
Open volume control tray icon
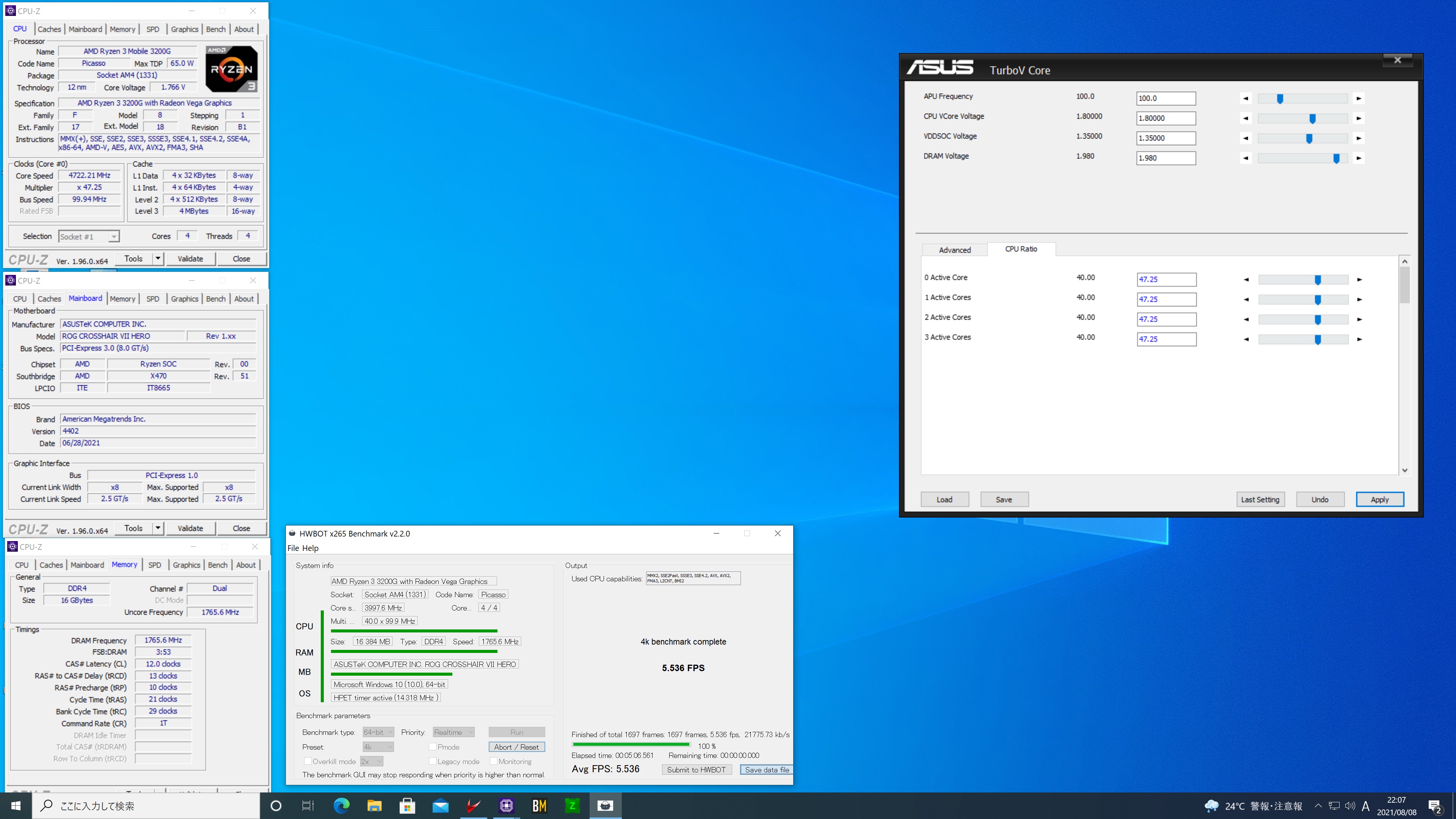point(1350,806)
